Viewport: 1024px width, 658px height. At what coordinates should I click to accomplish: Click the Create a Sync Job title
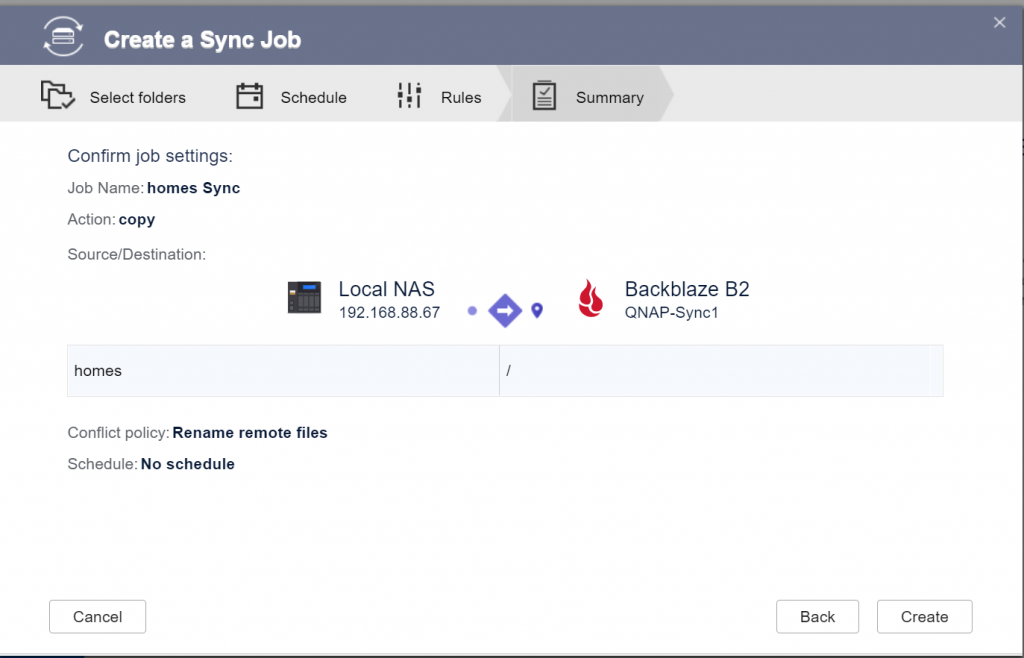click(x=202, y=40)
